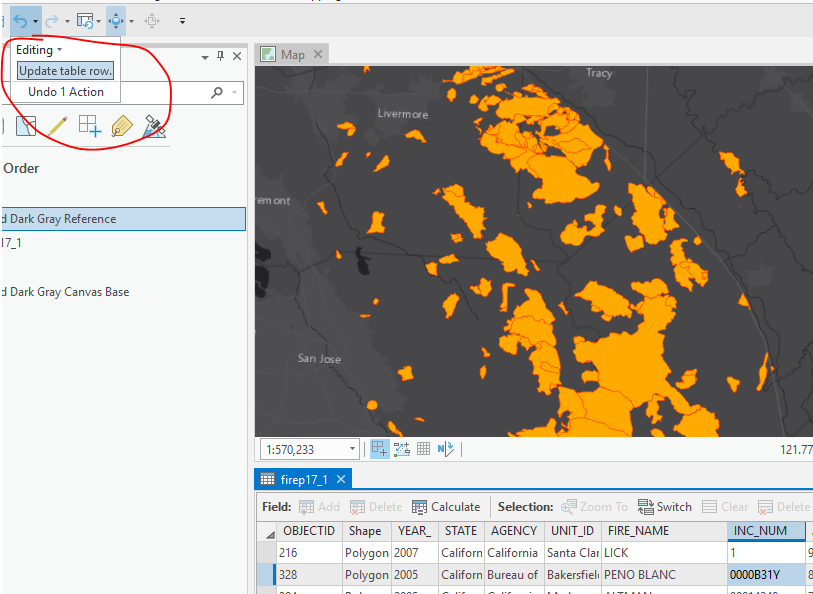Image resolution: width=813 pixels, height=594 pixels.
Task: Open the map scale 1:570,233 dropdown
Action: tap(350, 450)
